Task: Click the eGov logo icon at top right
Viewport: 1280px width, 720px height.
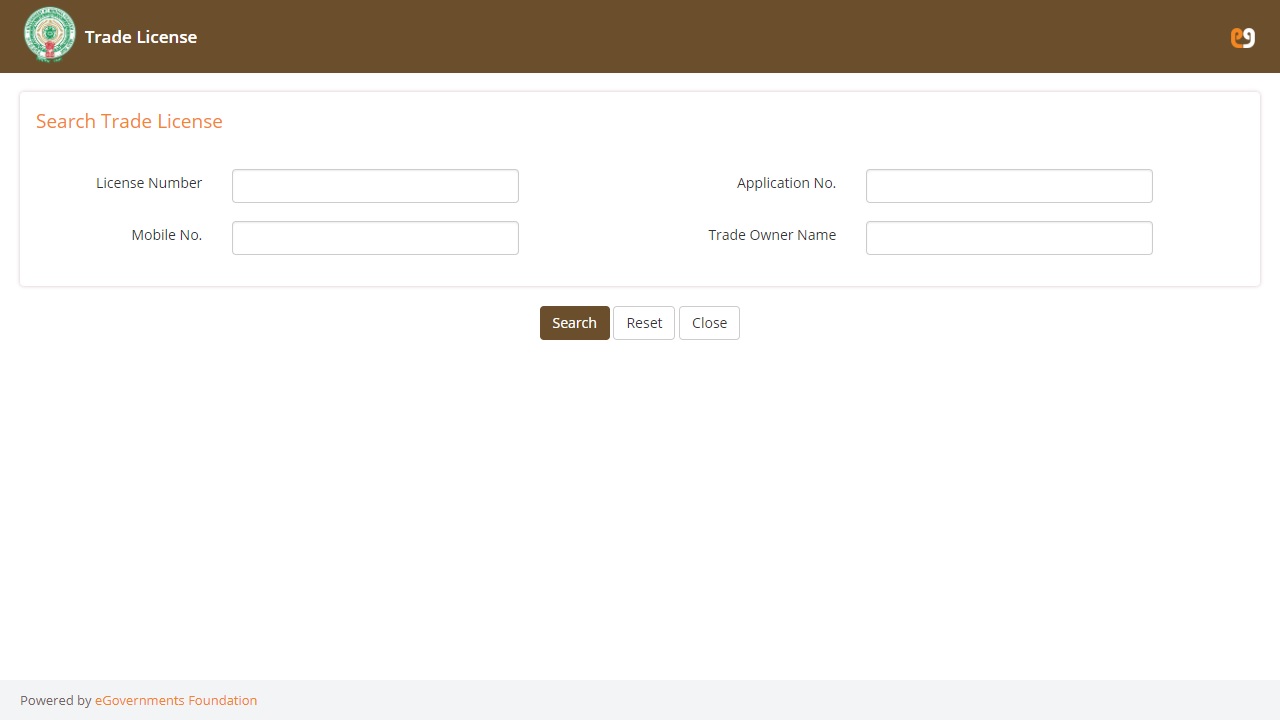Action: point(1242,37)
